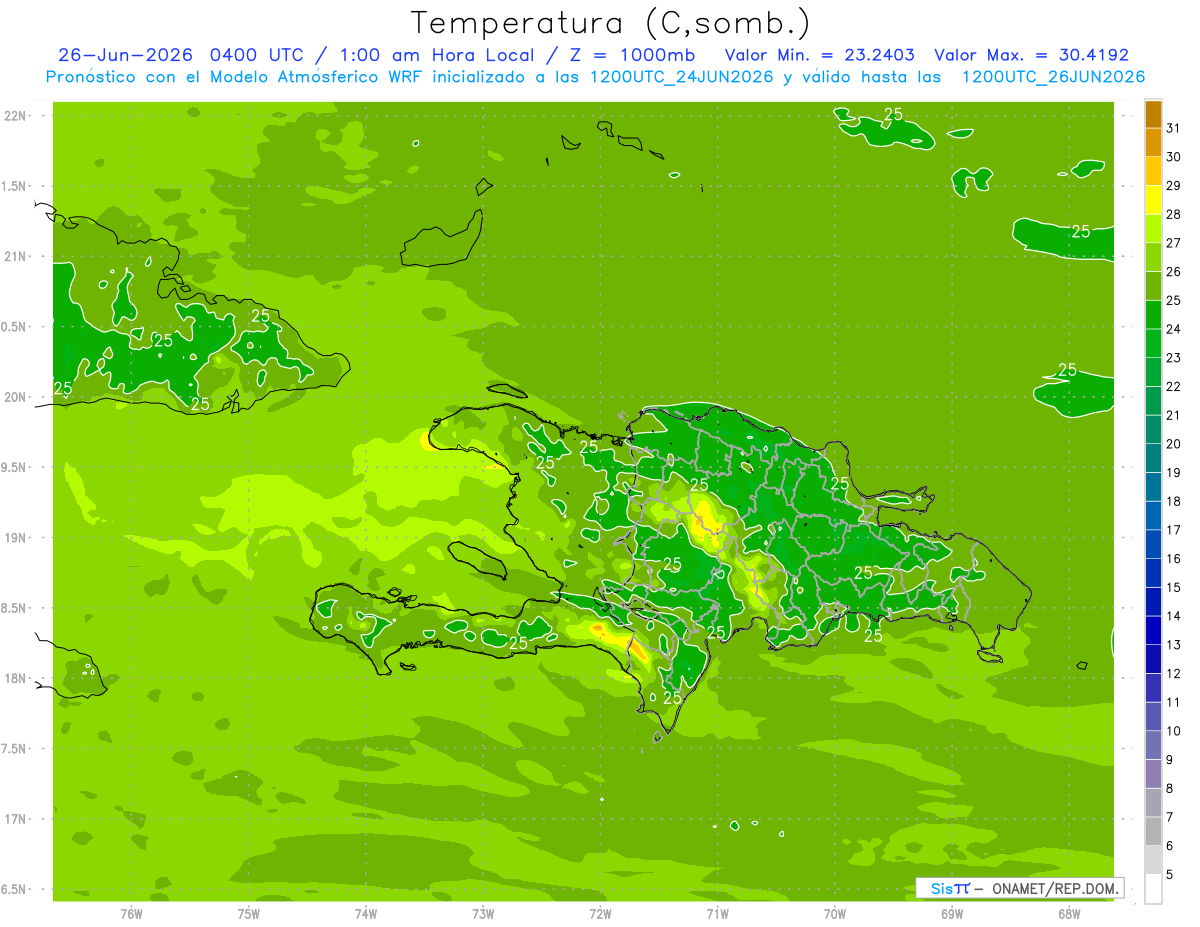1200x927 pixels.
Task: Click the '22N' latitude axis label
Action: [15, 116]
